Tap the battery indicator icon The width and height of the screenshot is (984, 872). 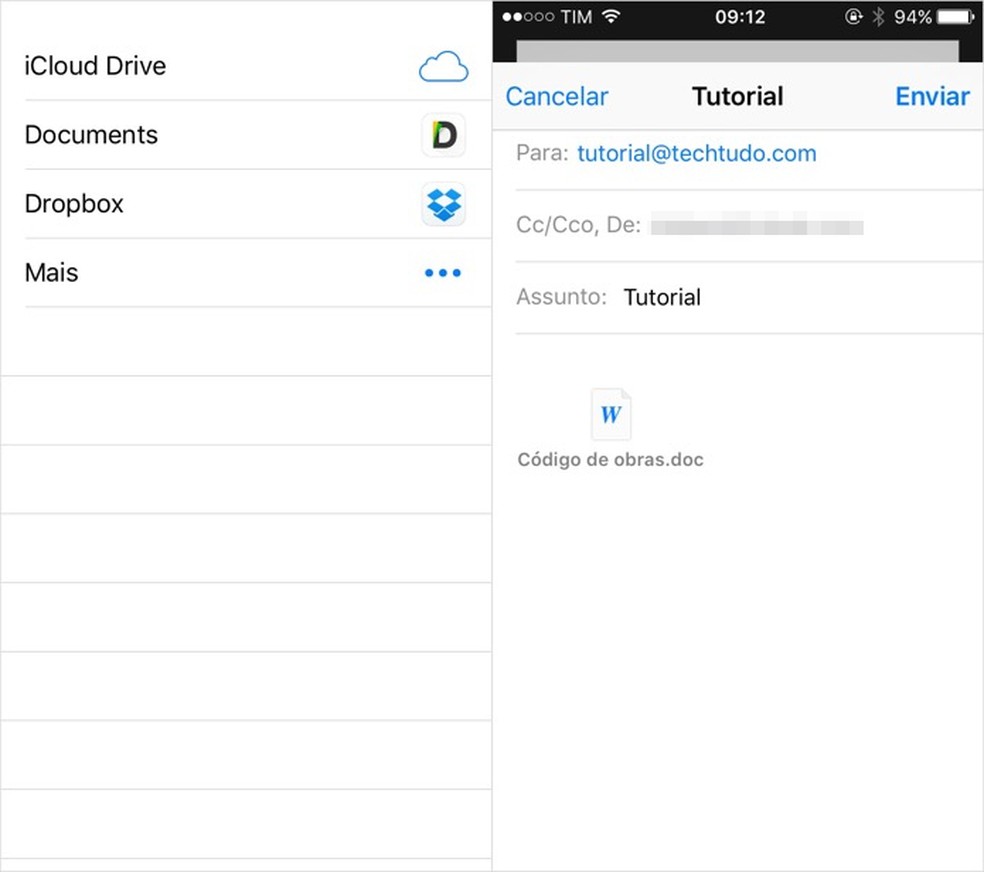pyautogui.click(x=956, y=17)
